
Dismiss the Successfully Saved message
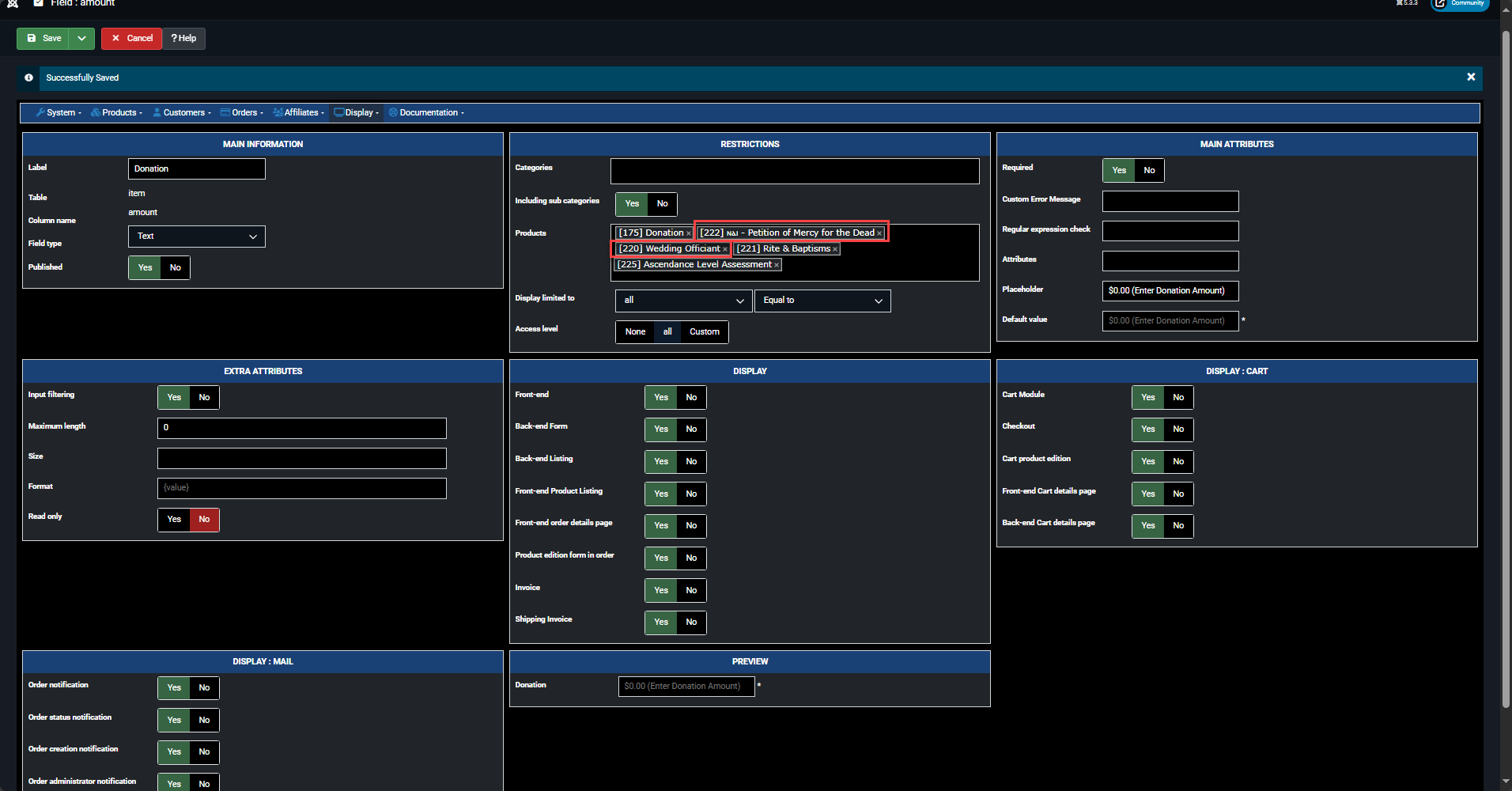pyautogui.click(x=1470, y=77)
